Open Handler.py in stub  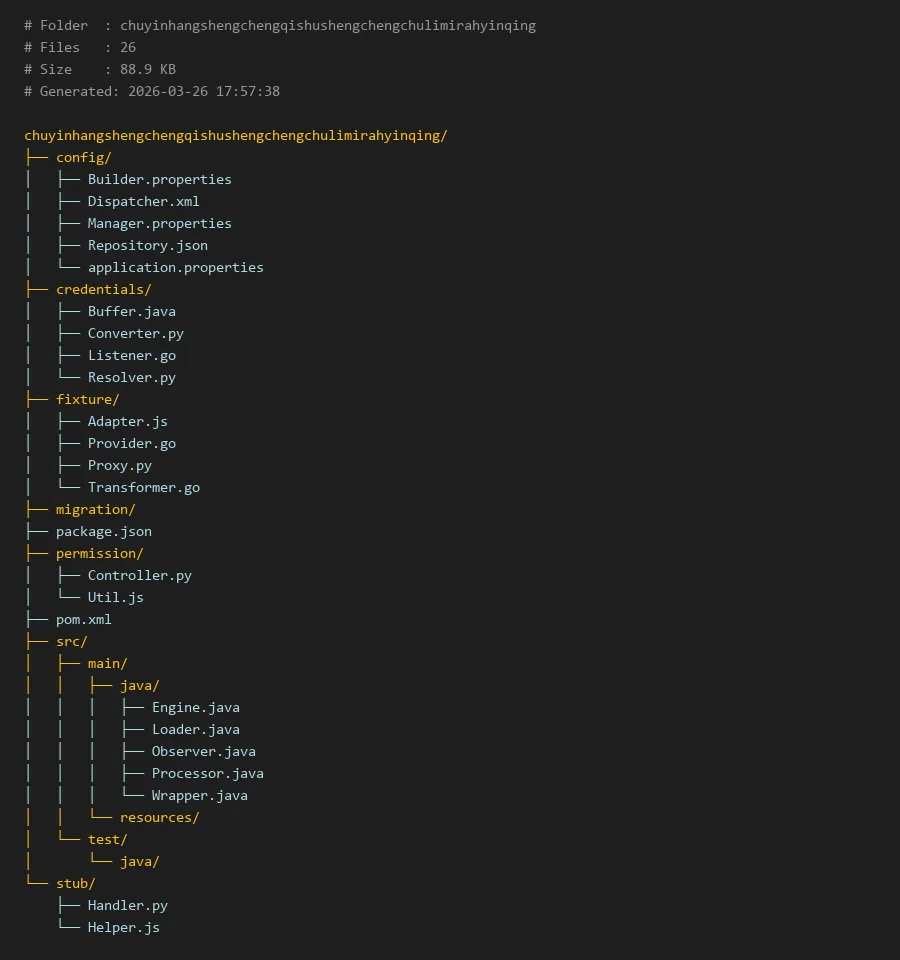pos(127,905)
